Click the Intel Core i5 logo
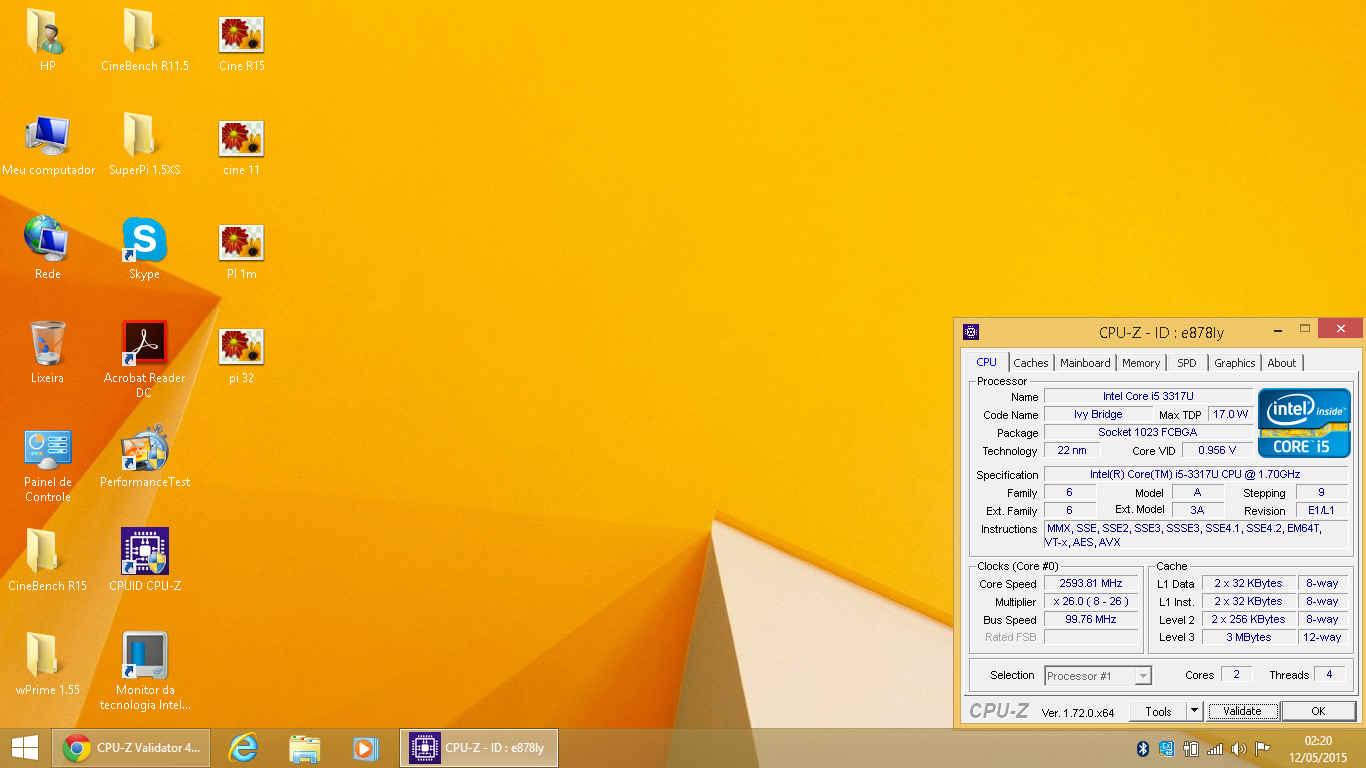The width and height of the screenshot is (1366, 768). tap(1304, 423)
